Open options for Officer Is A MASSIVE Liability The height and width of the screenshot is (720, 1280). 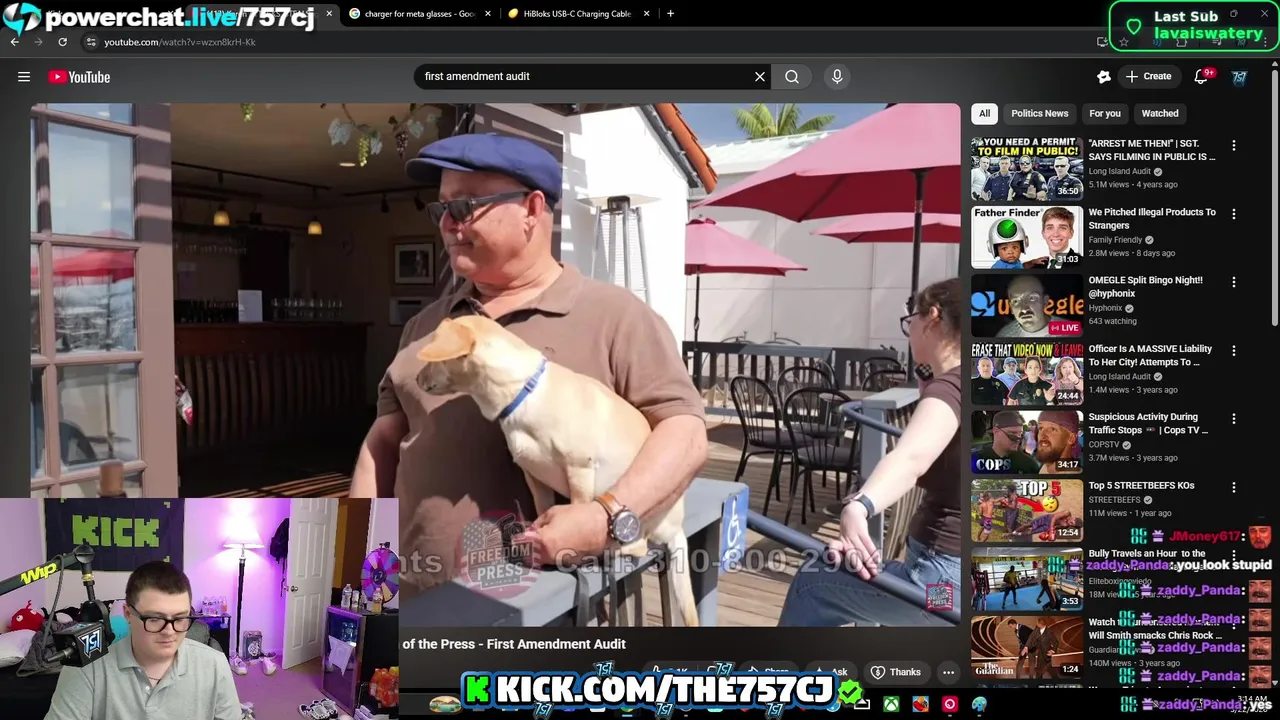point(1233,351)
